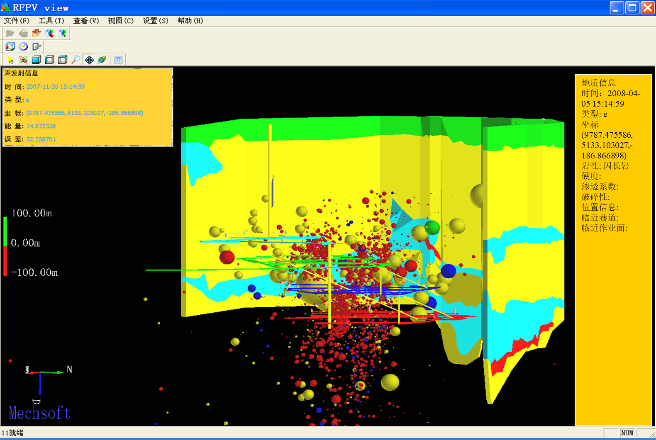Click the clock icon in second toolbar row
The width and height of the screenshot is (656, 440).
pos(23,46)
